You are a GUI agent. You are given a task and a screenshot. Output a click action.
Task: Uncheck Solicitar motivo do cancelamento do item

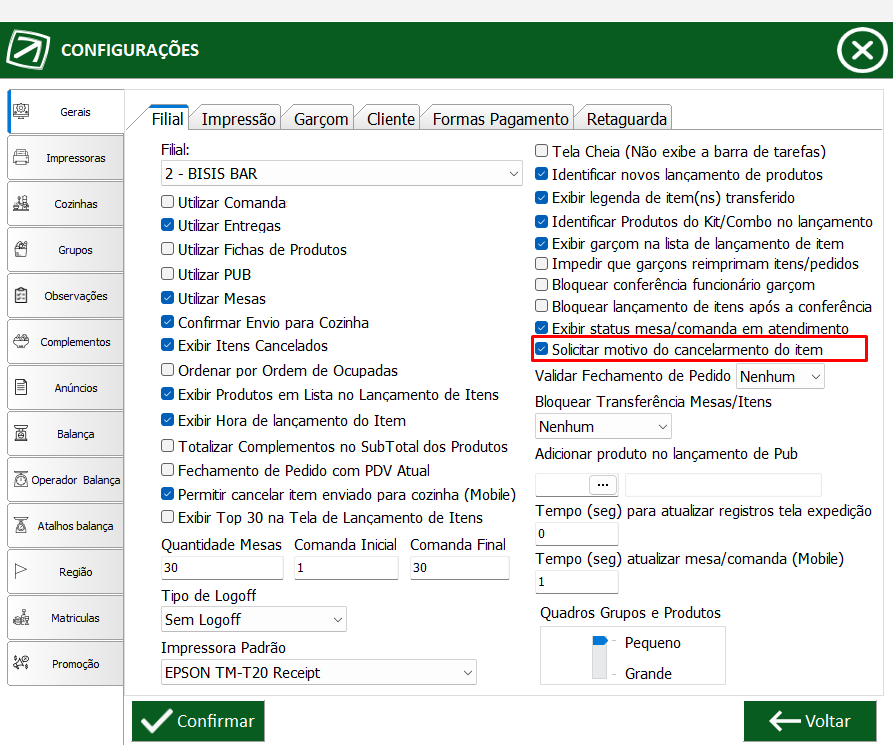pos(542,348)
